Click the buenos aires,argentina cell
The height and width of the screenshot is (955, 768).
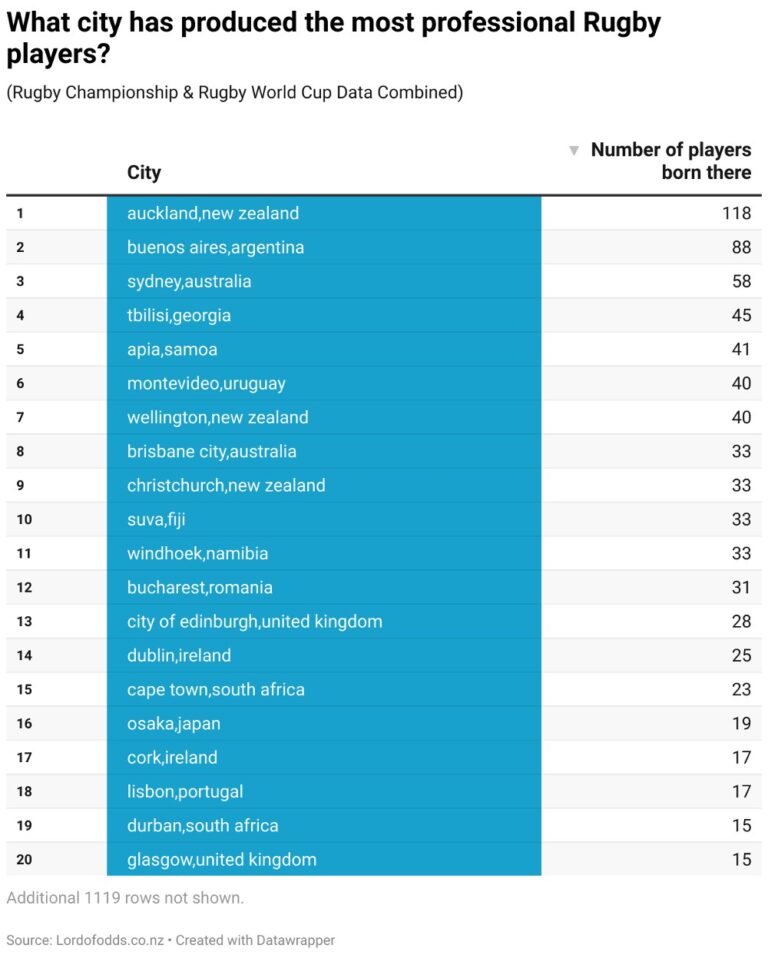[215, 247]
